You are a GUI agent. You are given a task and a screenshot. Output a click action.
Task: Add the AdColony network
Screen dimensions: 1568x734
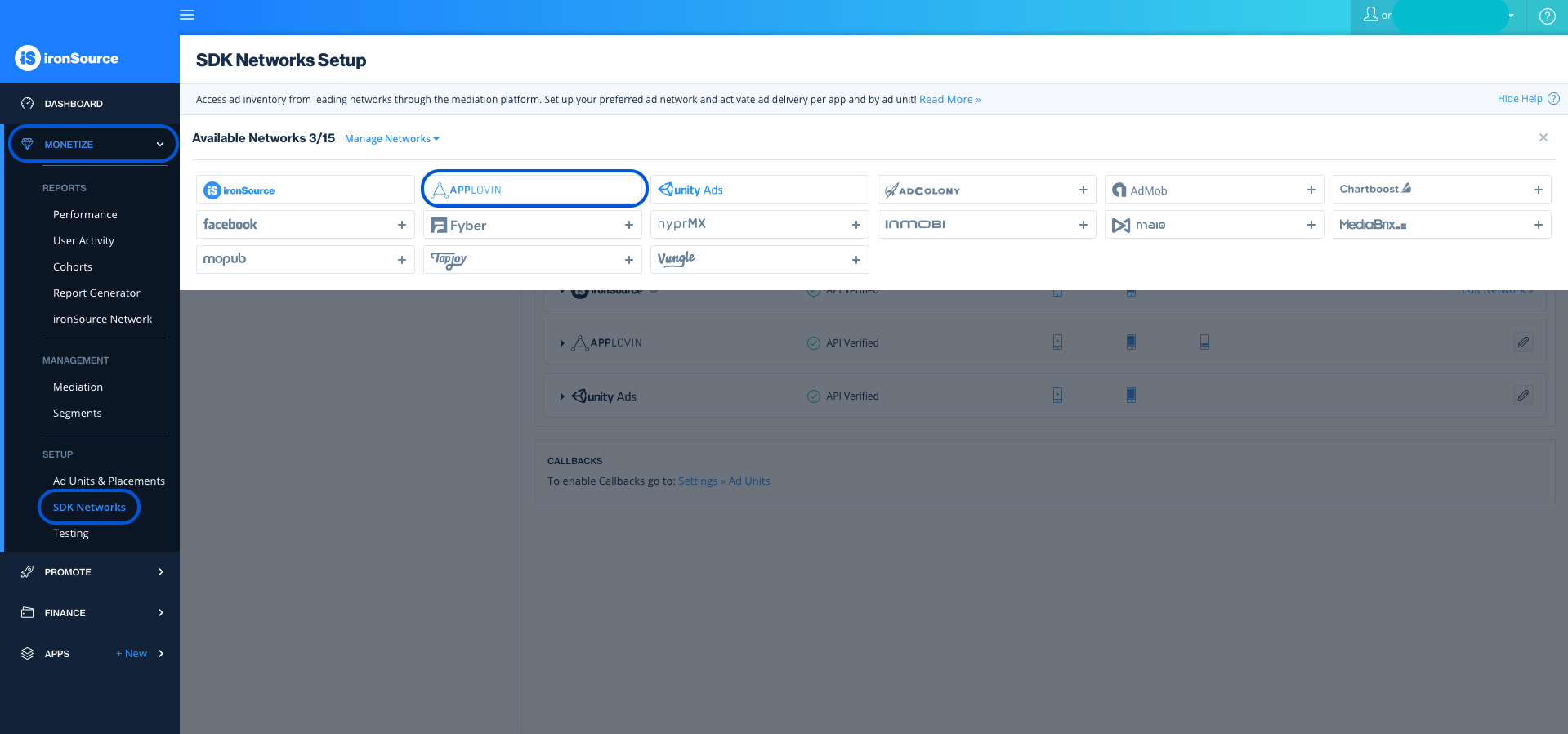1083,190
